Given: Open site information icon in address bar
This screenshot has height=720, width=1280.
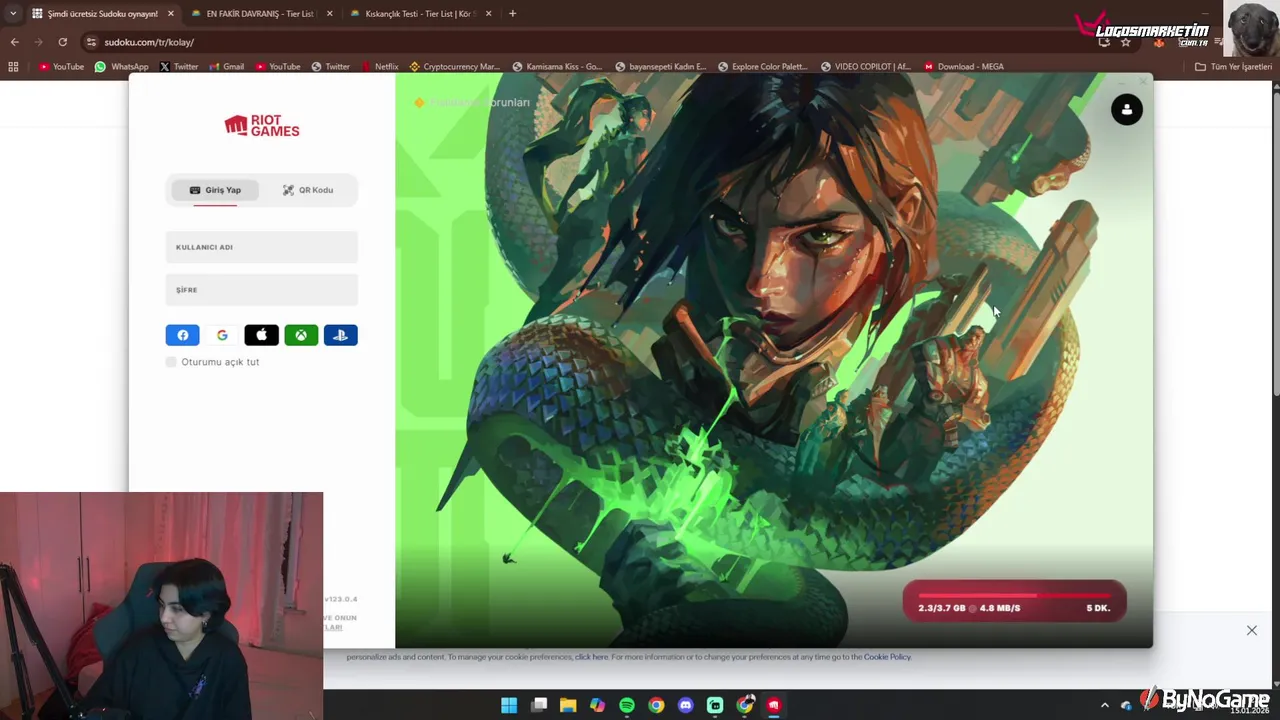Looking at the screenshot, I should click(91, 42).
